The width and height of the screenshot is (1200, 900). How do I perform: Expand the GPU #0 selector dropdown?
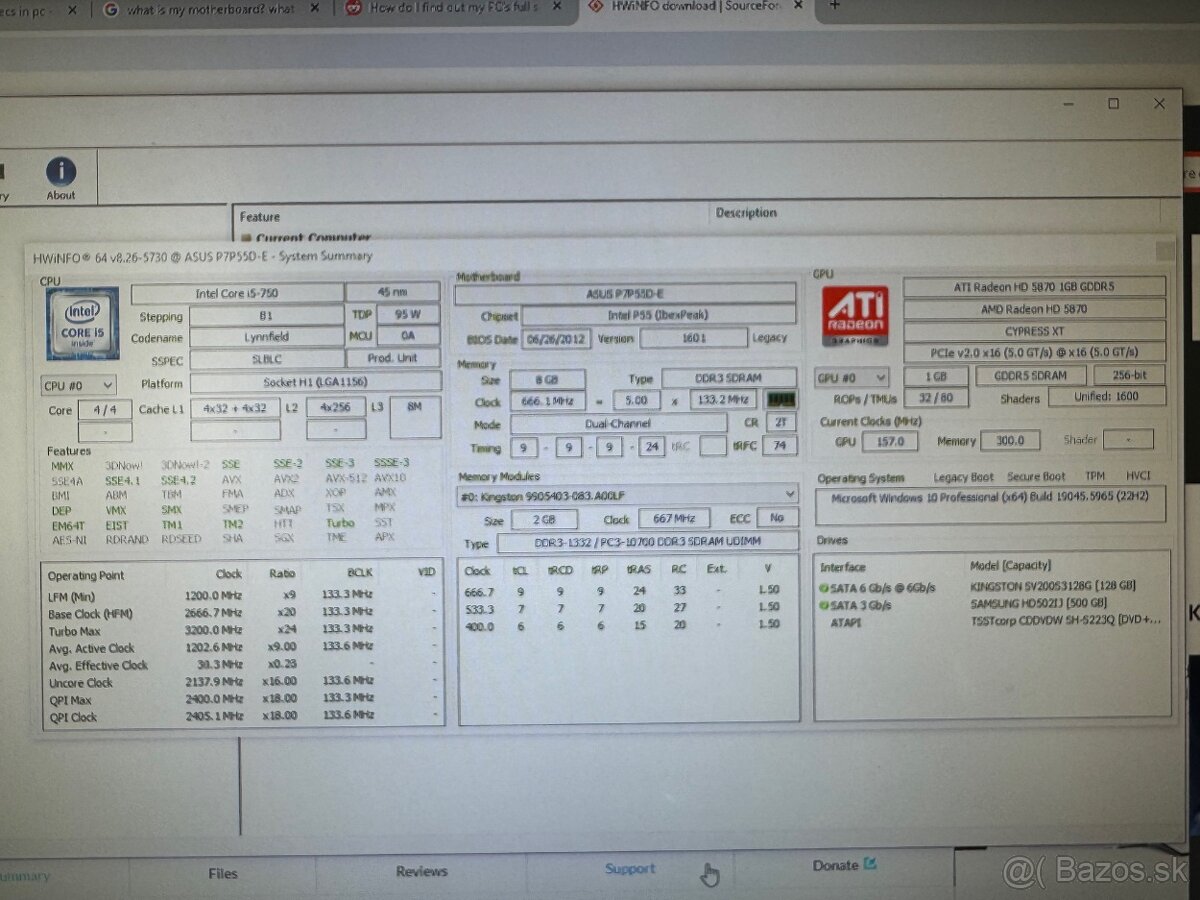(852, 378)
